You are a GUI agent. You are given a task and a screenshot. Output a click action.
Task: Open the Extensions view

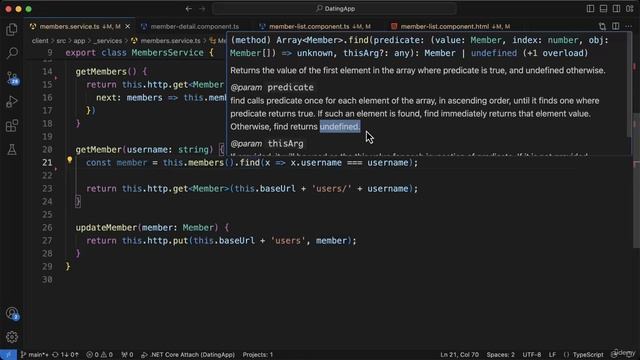coord(12,126)
